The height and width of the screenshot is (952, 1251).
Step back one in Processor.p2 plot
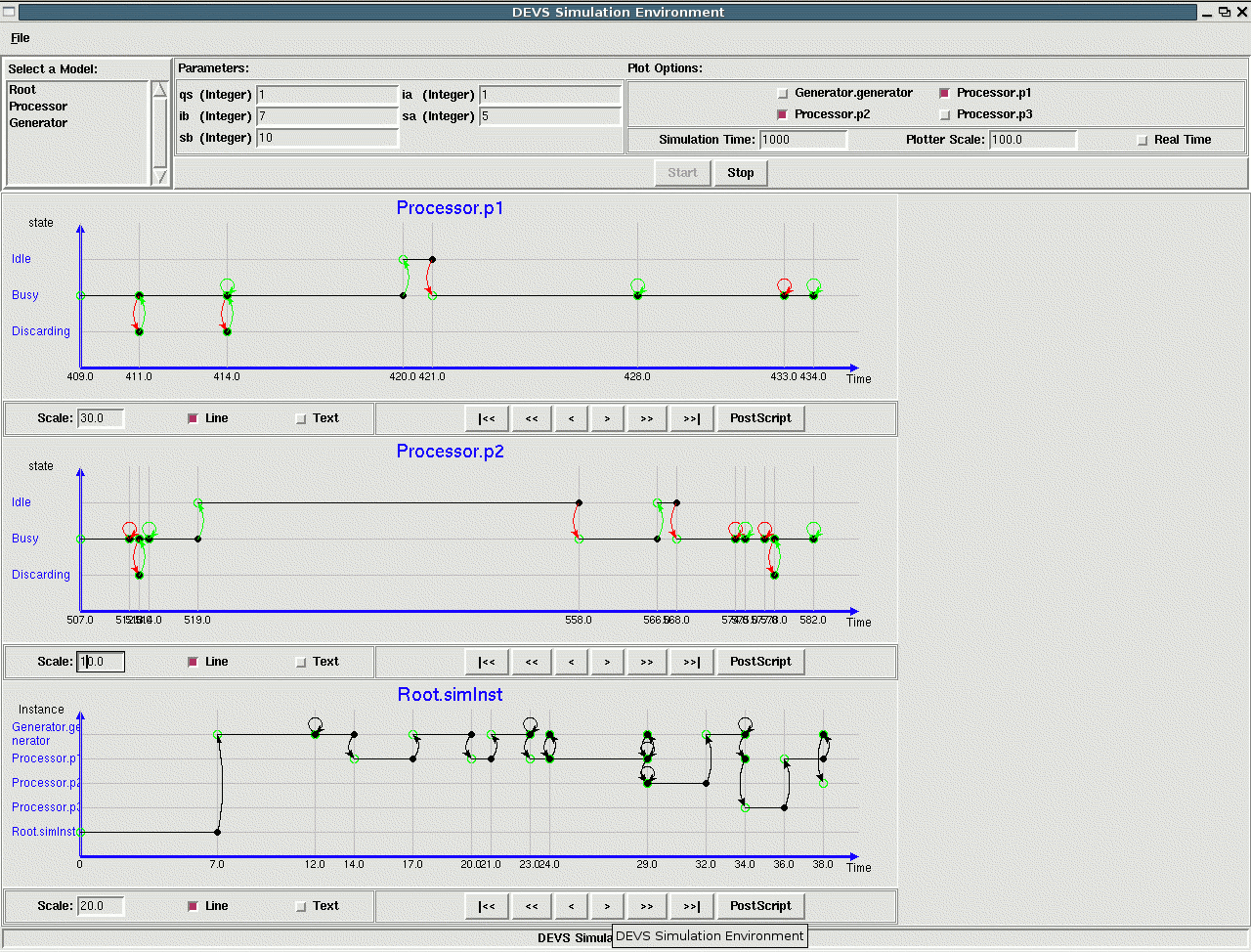tap(572, 662)
